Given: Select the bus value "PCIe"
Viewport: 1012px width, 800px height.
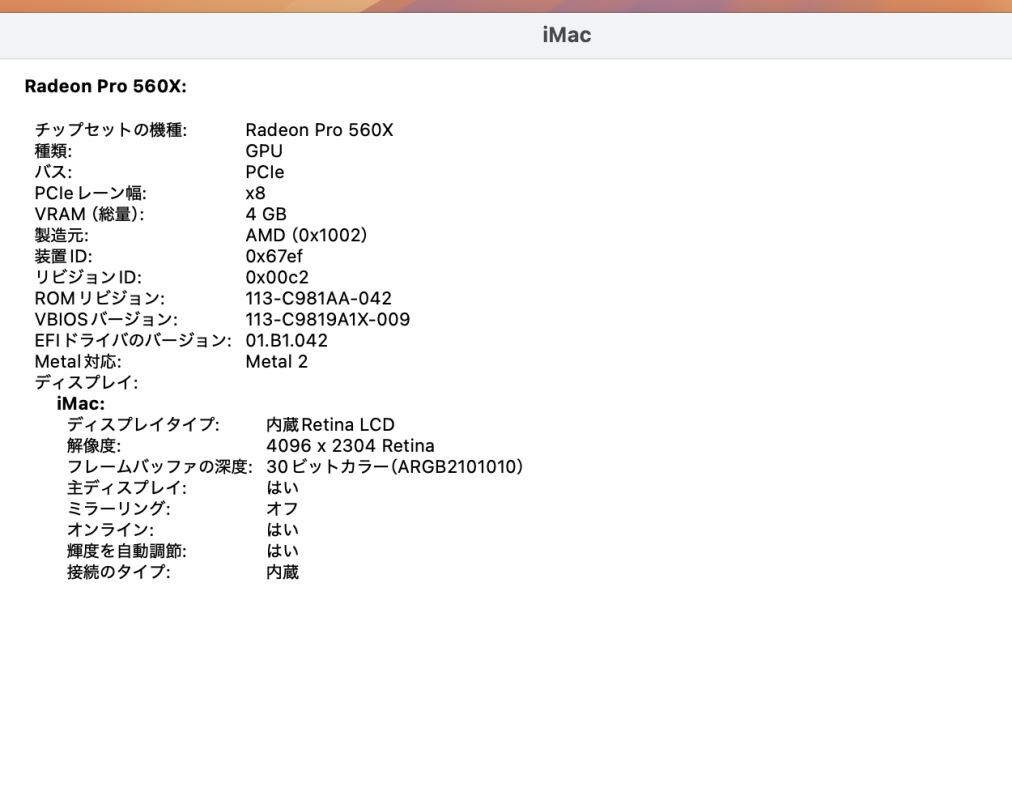Looking at the screenshot, I should coord(265,172).
